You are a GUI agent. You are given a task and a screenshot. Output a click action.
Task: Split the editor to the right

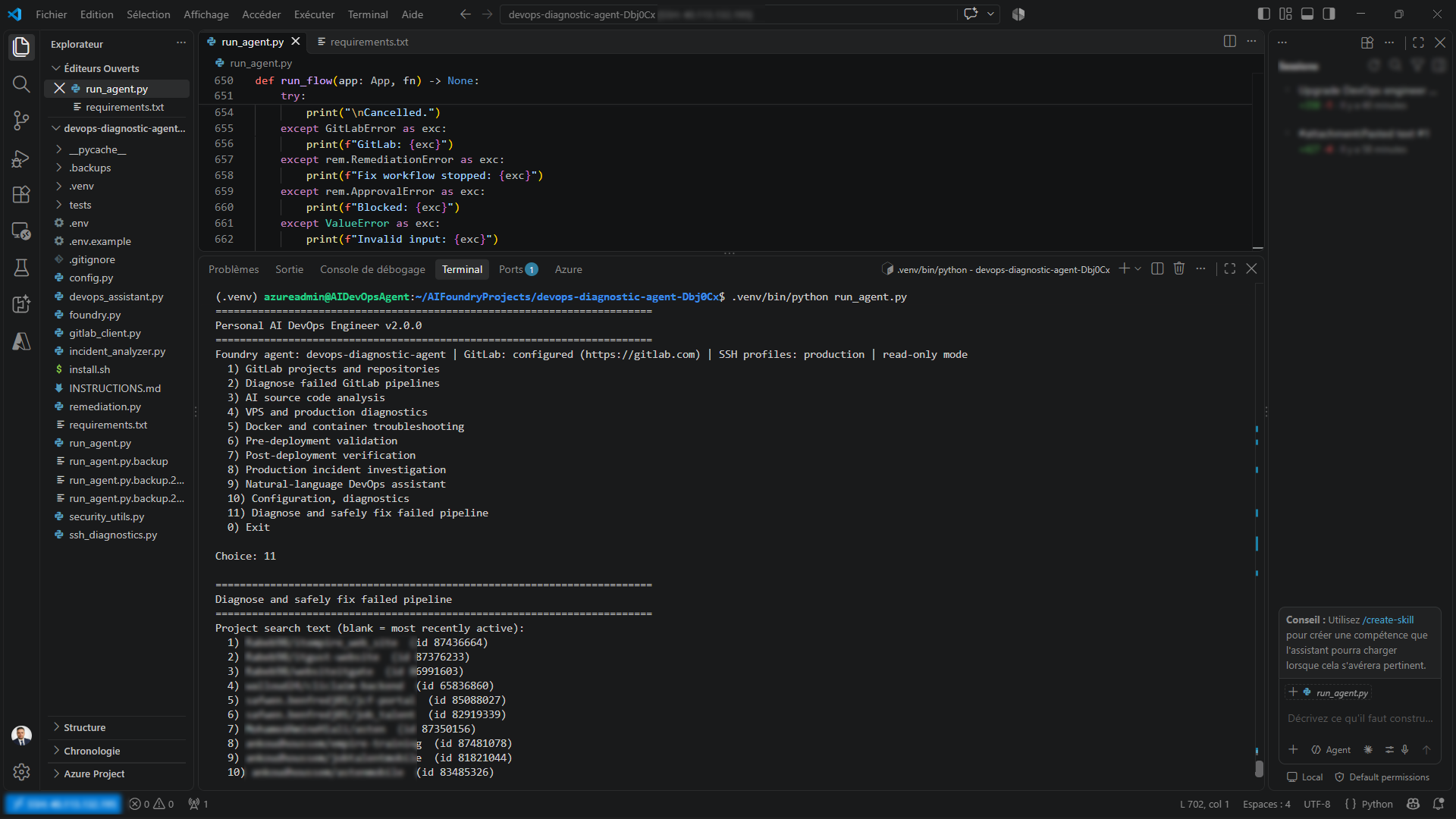(x=1230, y=42)
